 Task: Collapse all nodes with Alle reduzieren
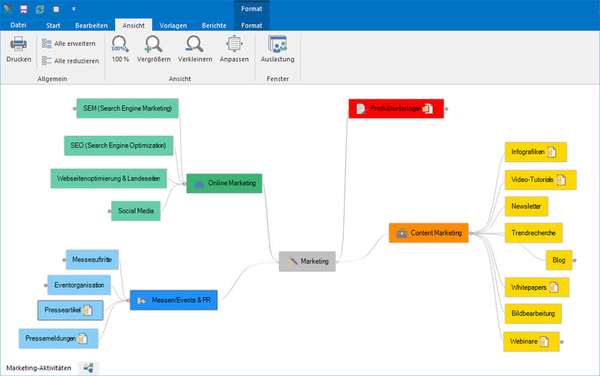70,61
